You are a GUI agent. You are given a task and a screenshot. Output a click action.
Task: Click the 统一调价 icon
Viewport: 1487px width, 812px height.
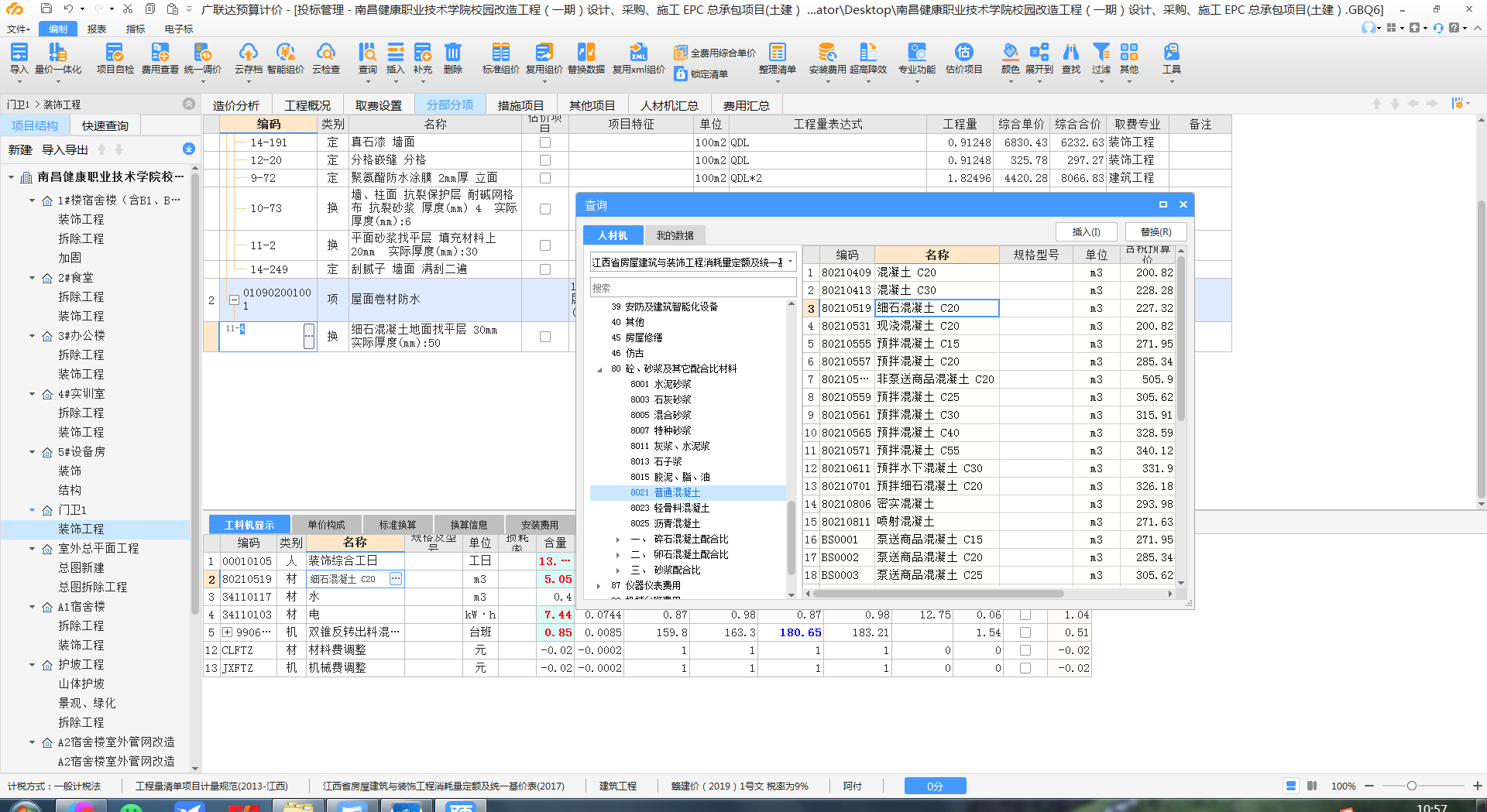(x=203, y=59)
